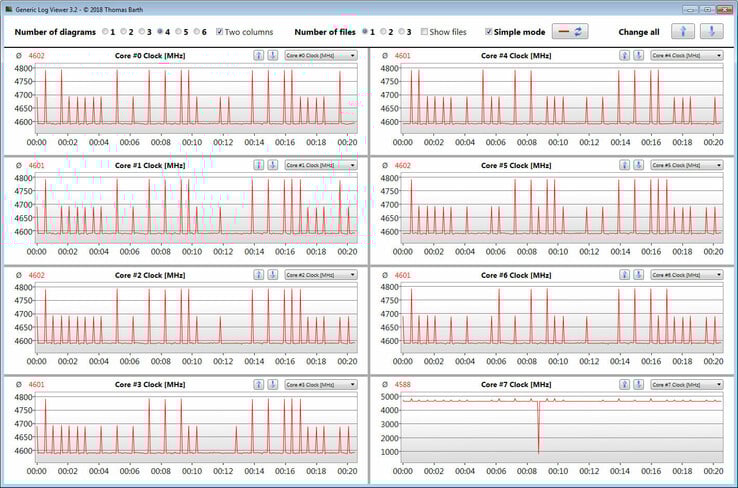Viewport: 738px width, 488px height.
Task: Open the Core #7 Clock sensor dropdown
Action: (687, 384)
